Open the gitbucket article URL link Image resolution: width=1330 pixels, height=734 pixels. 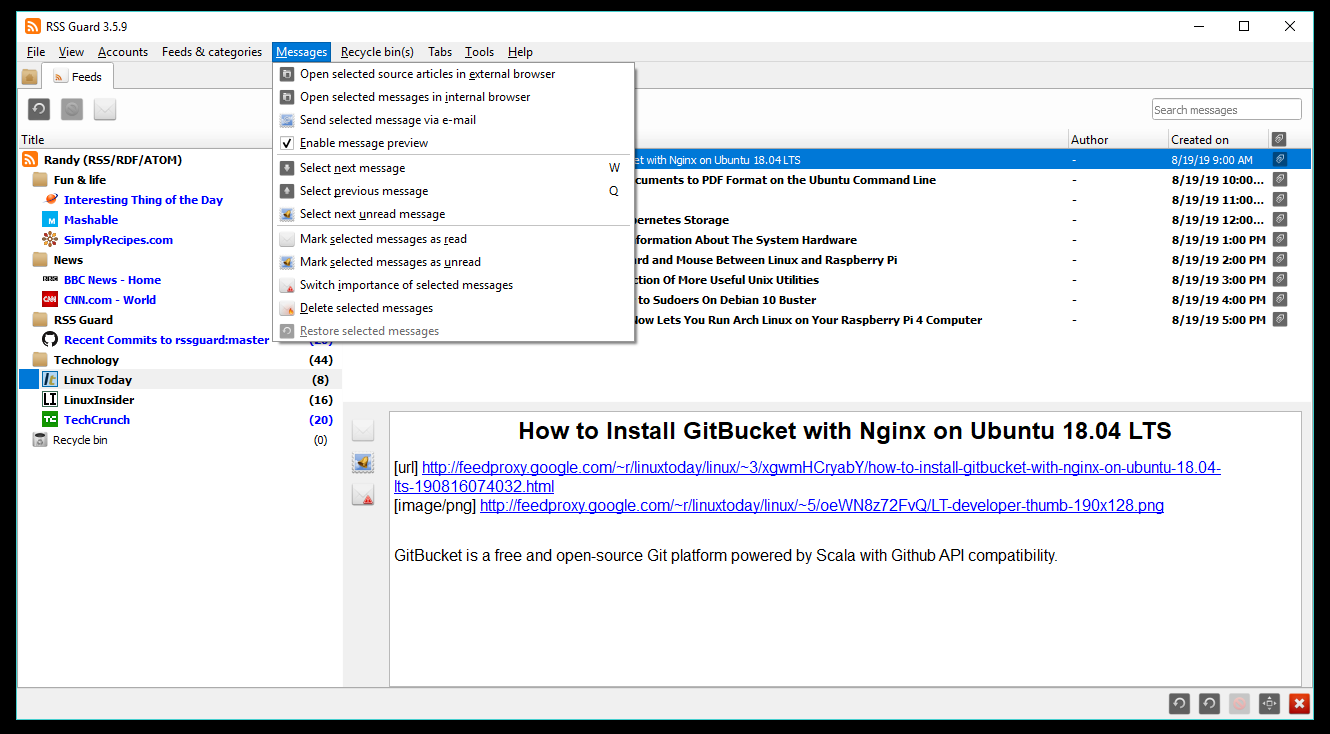pos(807,477)
